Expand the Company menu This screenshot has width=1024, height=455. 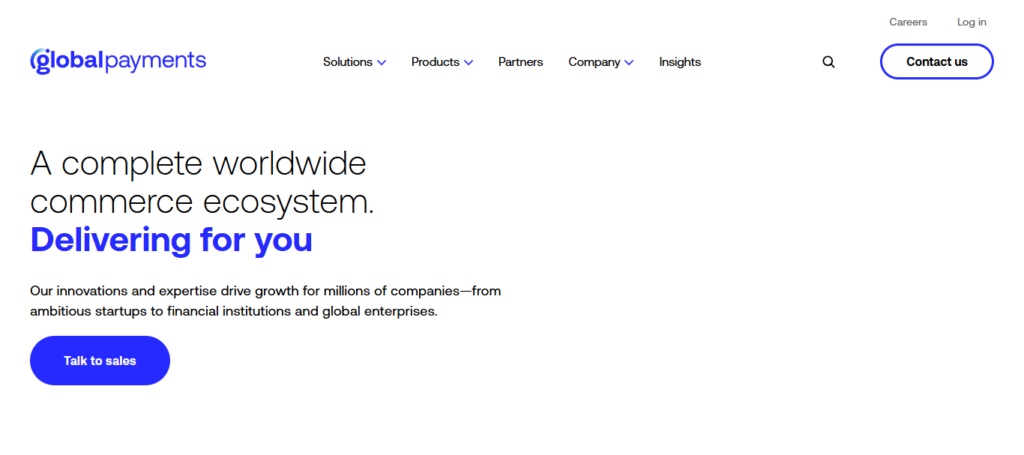click(x=601, y=62)
